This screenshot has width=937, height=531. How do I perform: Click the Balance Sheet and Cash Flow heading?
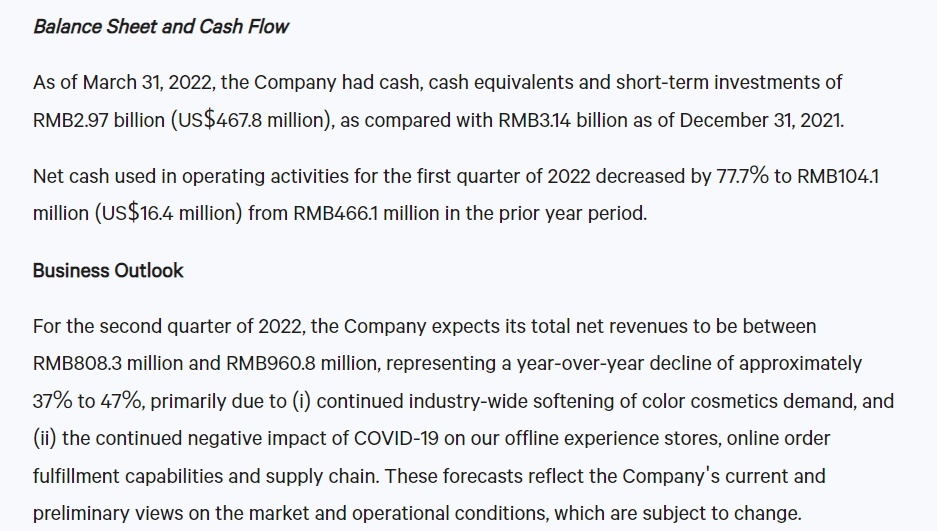click(161, 27)
